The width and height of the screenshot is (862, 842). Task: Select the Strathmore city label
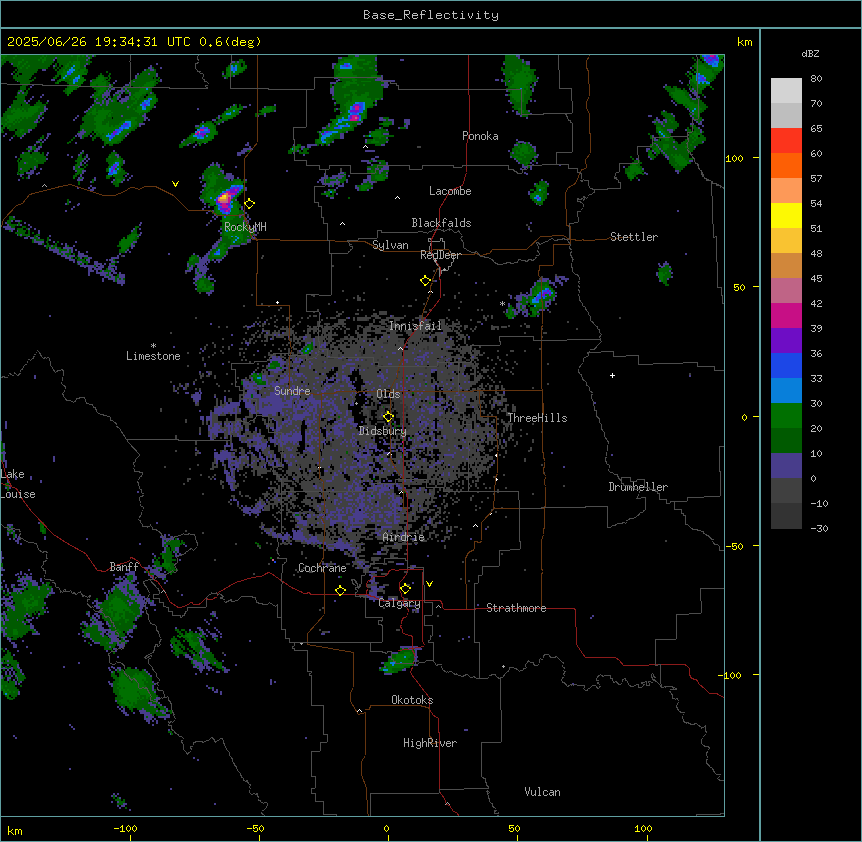click(516, 608)
